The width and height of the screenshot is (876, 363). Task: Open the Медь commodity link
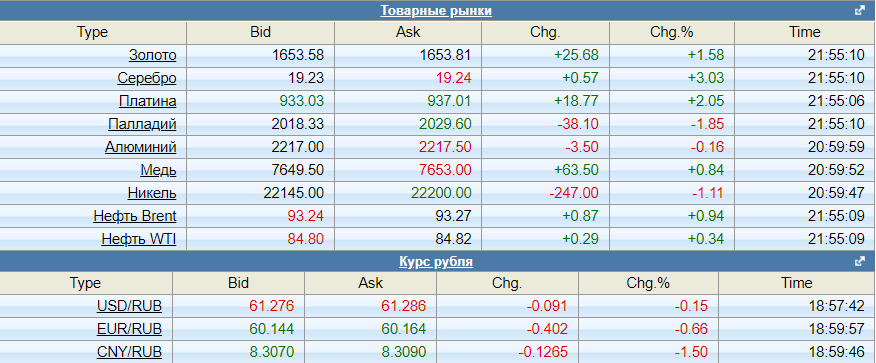click(159, 170)
